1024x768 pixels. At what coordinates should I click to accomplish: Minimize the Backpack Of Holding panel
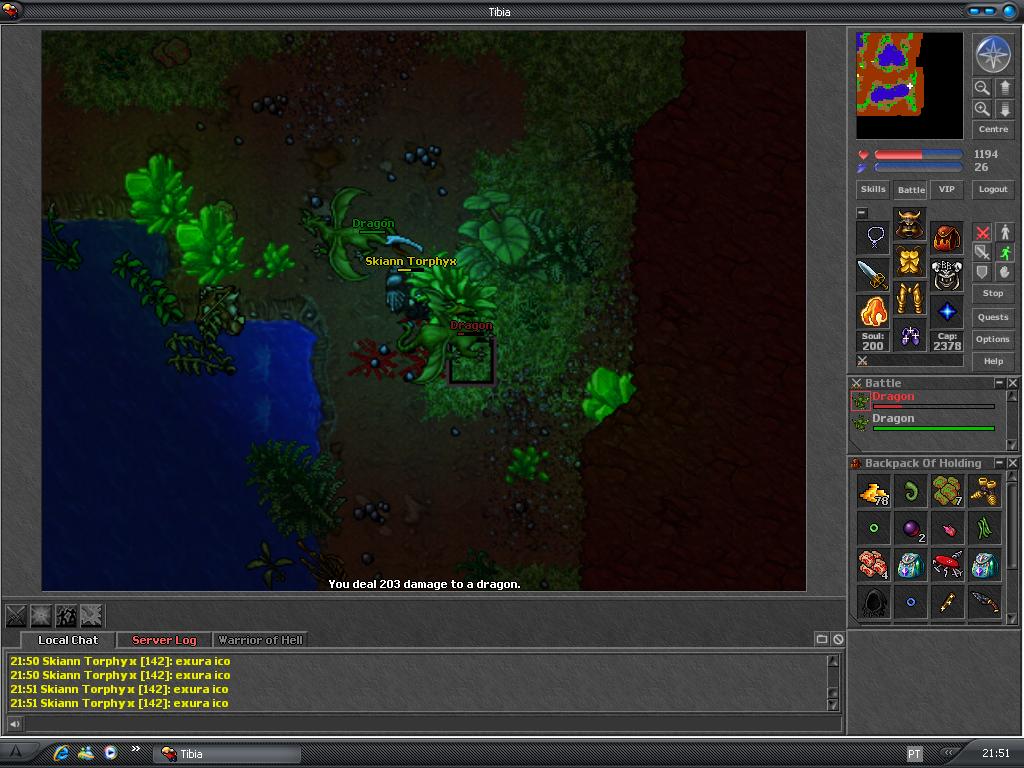coord(999,463)
